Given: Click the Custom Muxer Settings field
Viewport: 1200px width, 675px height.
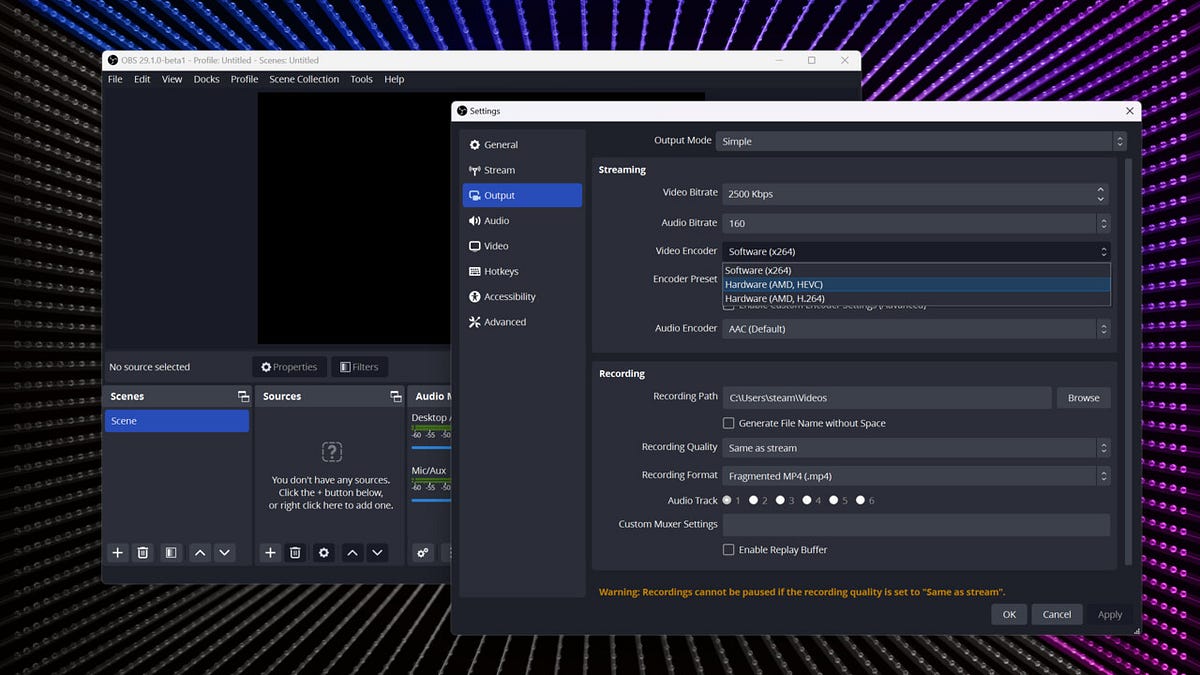Looking at the screenshot, I should [916, 525].
